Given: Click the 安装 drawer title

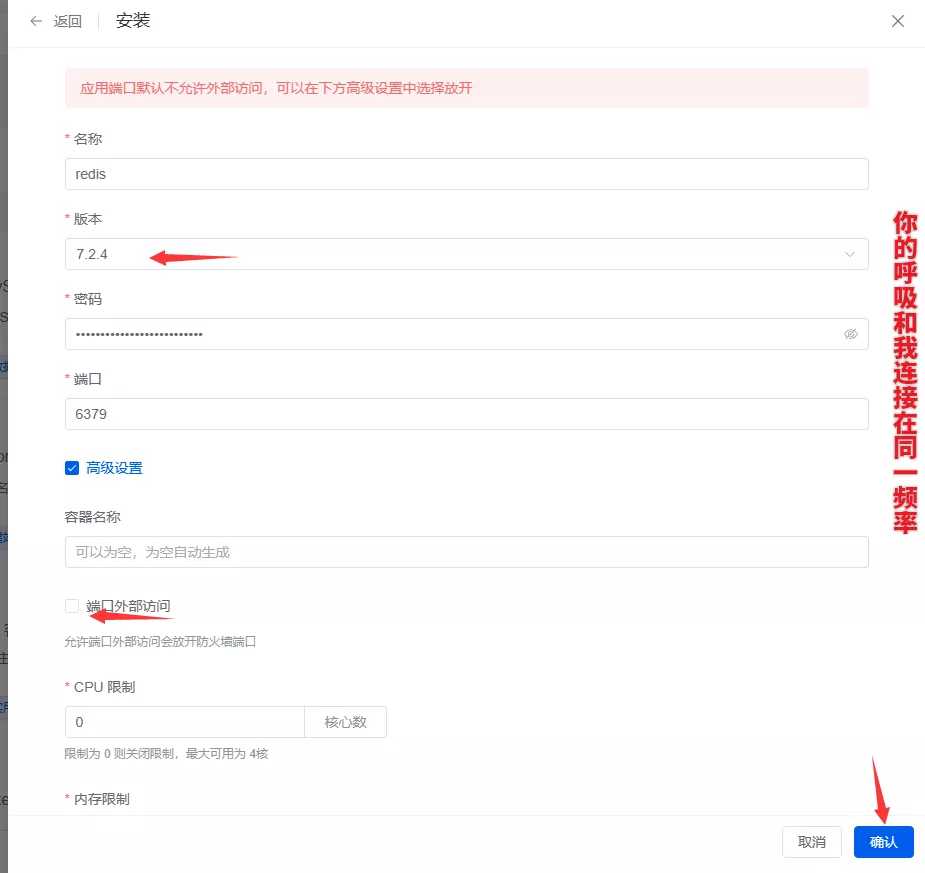Looking at the screenshot, I should pos(133,21).
